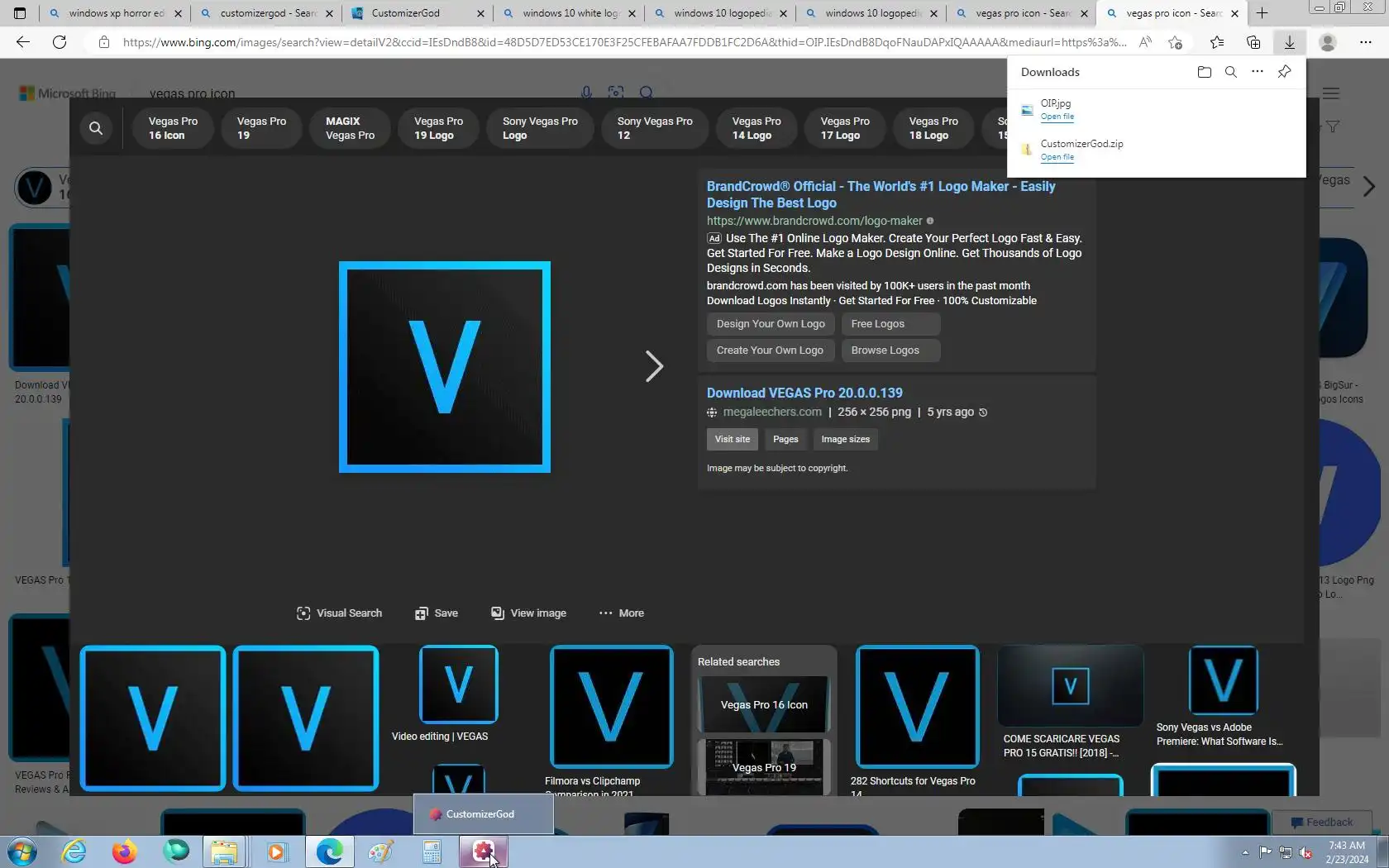Open the Paint taskbar icon
The width and height of the screenshot is (1389, 868).
(x=380, y=851)
